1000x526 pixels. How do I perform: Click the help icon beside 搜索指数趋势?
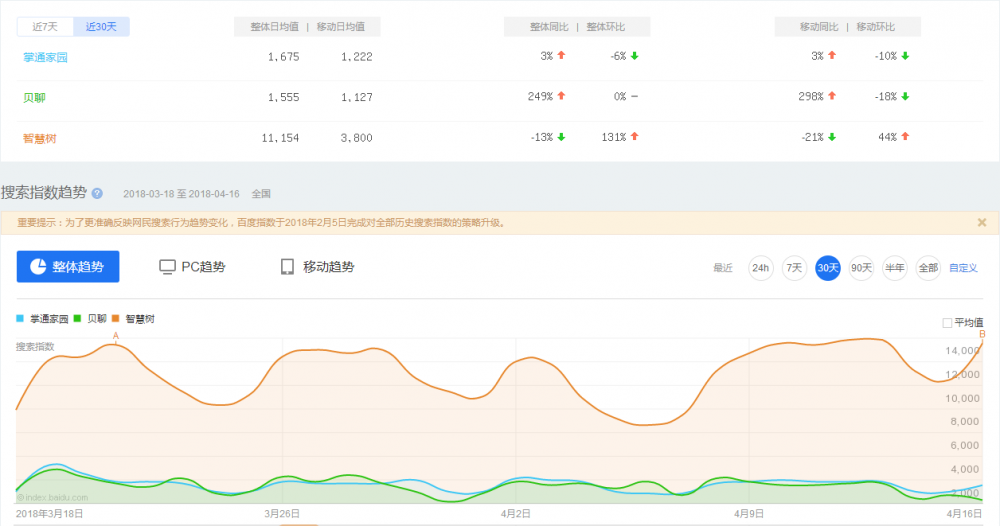click(x=97, y=194)
